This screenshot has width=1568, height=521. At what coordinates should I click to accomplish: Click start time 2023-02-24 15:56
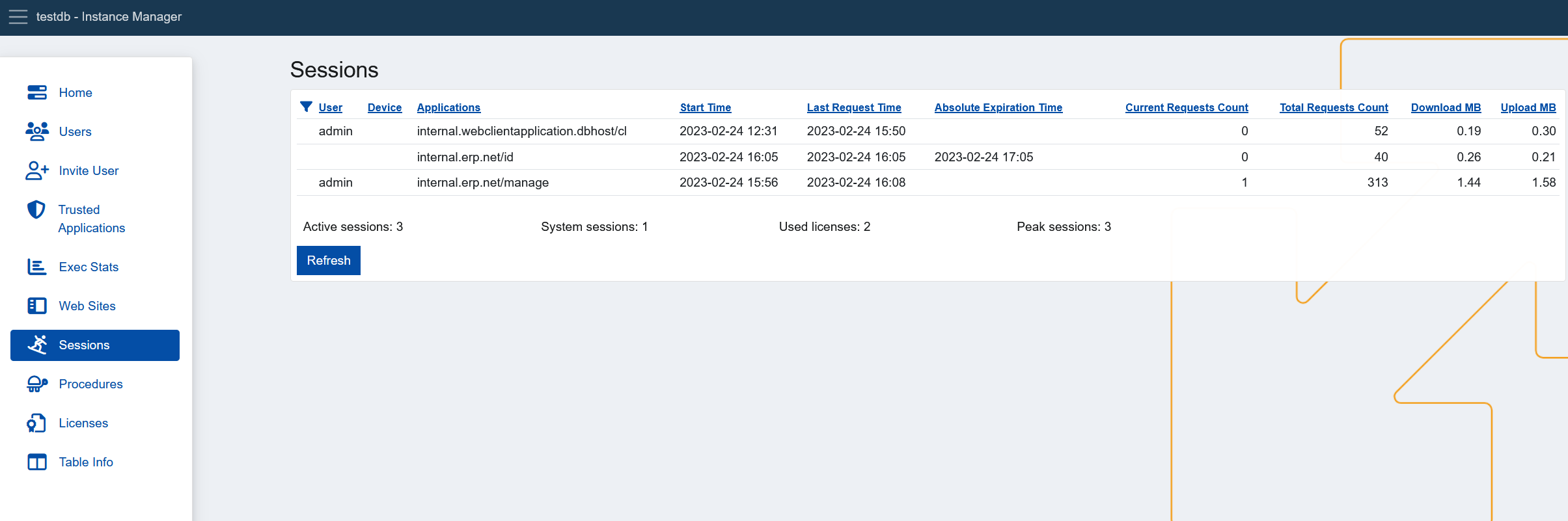729,182
